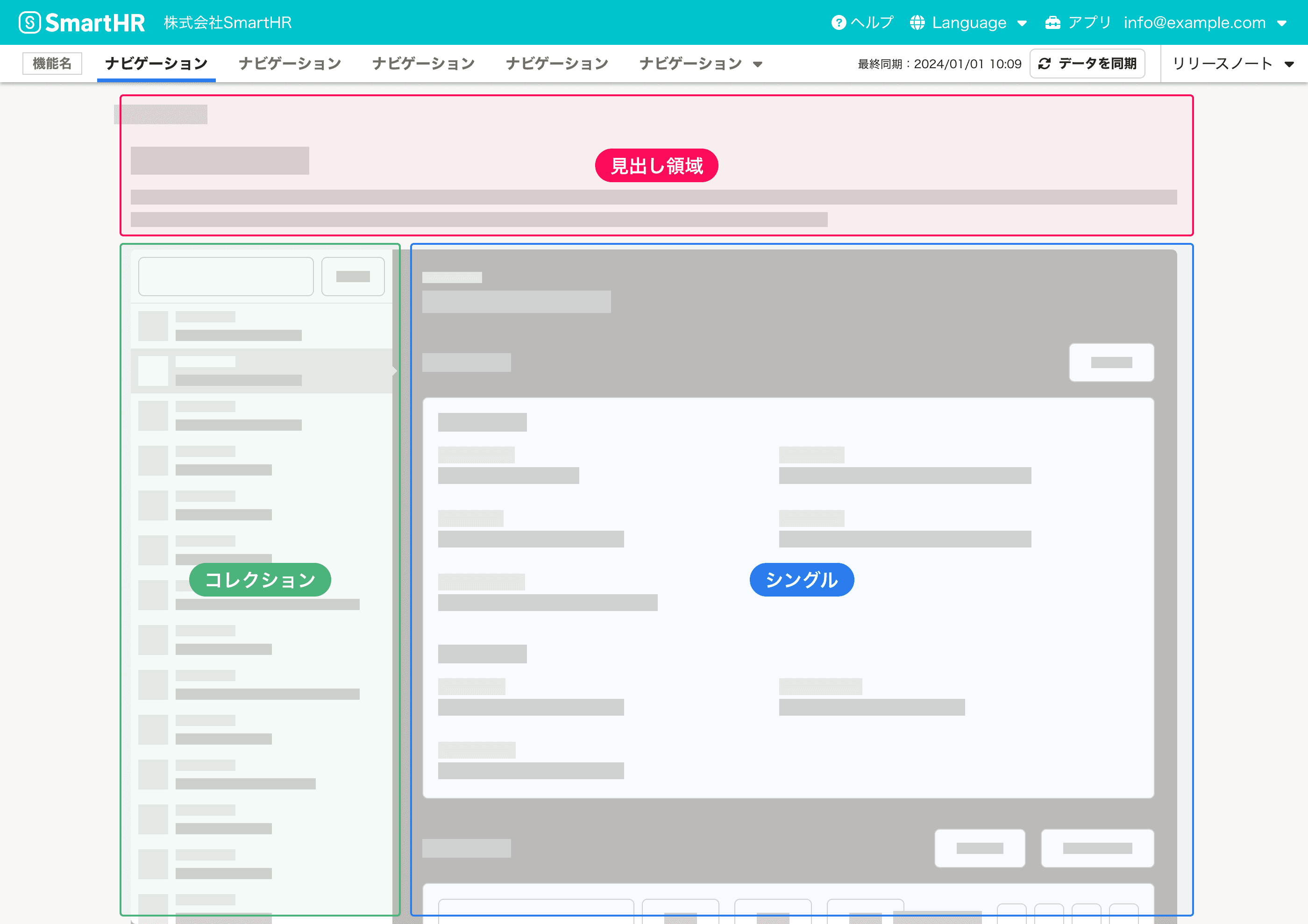Click the 機能名 button
This screenshot has height=924, width=1308.
coord(52,63)
